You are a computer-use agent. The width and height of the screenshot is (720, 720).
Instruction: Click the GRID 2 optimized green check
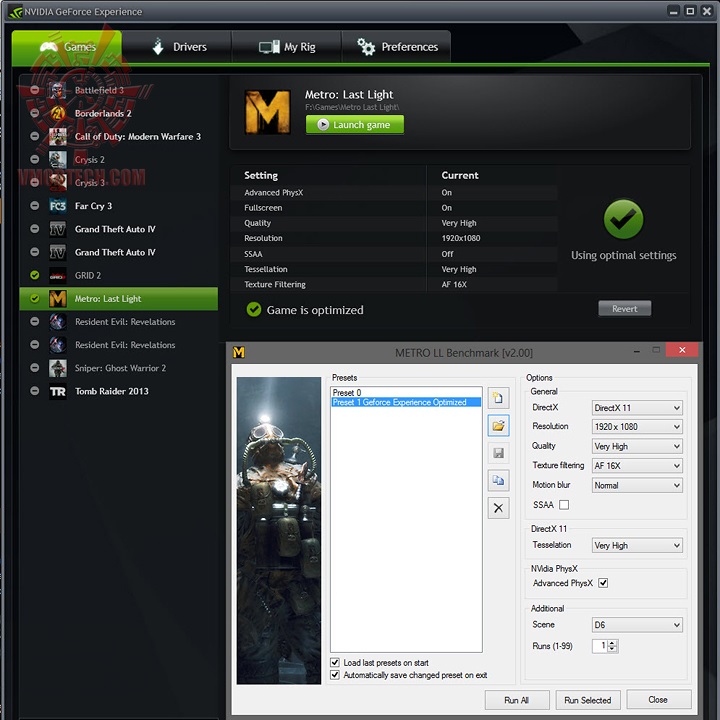pyautogui.click(x=34, y=275)
